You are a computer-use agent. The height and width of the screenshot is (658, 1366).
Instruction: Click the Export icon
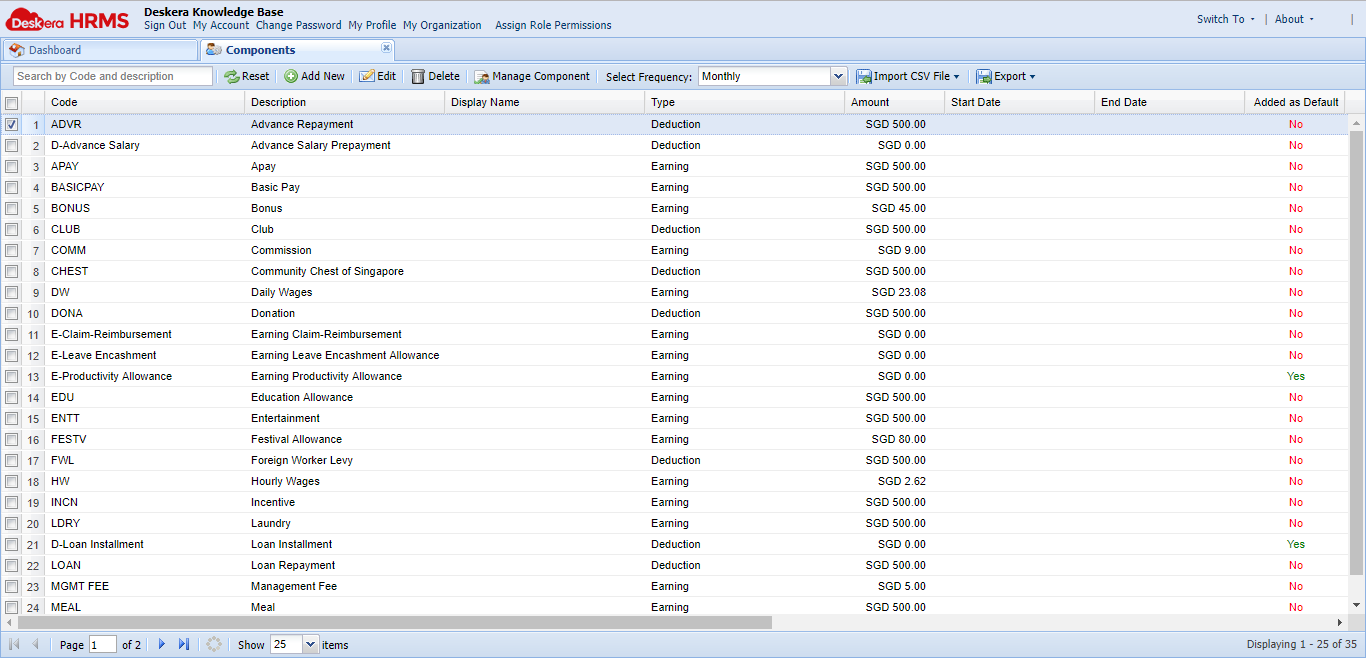coord(984,76)
